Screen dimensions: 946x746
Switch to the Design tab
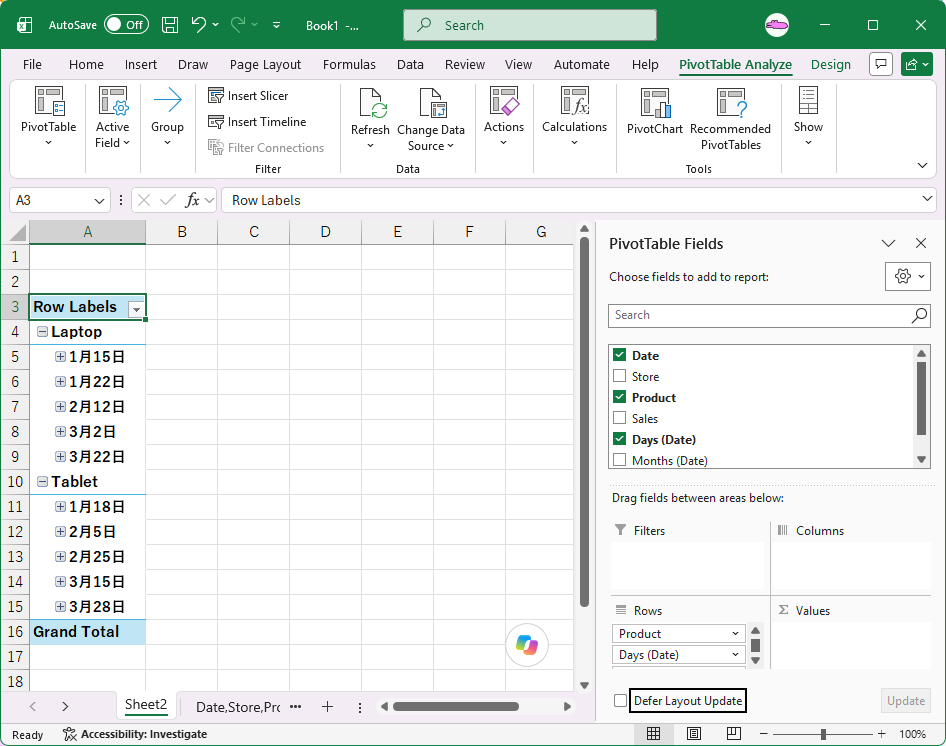pos(831,65)
